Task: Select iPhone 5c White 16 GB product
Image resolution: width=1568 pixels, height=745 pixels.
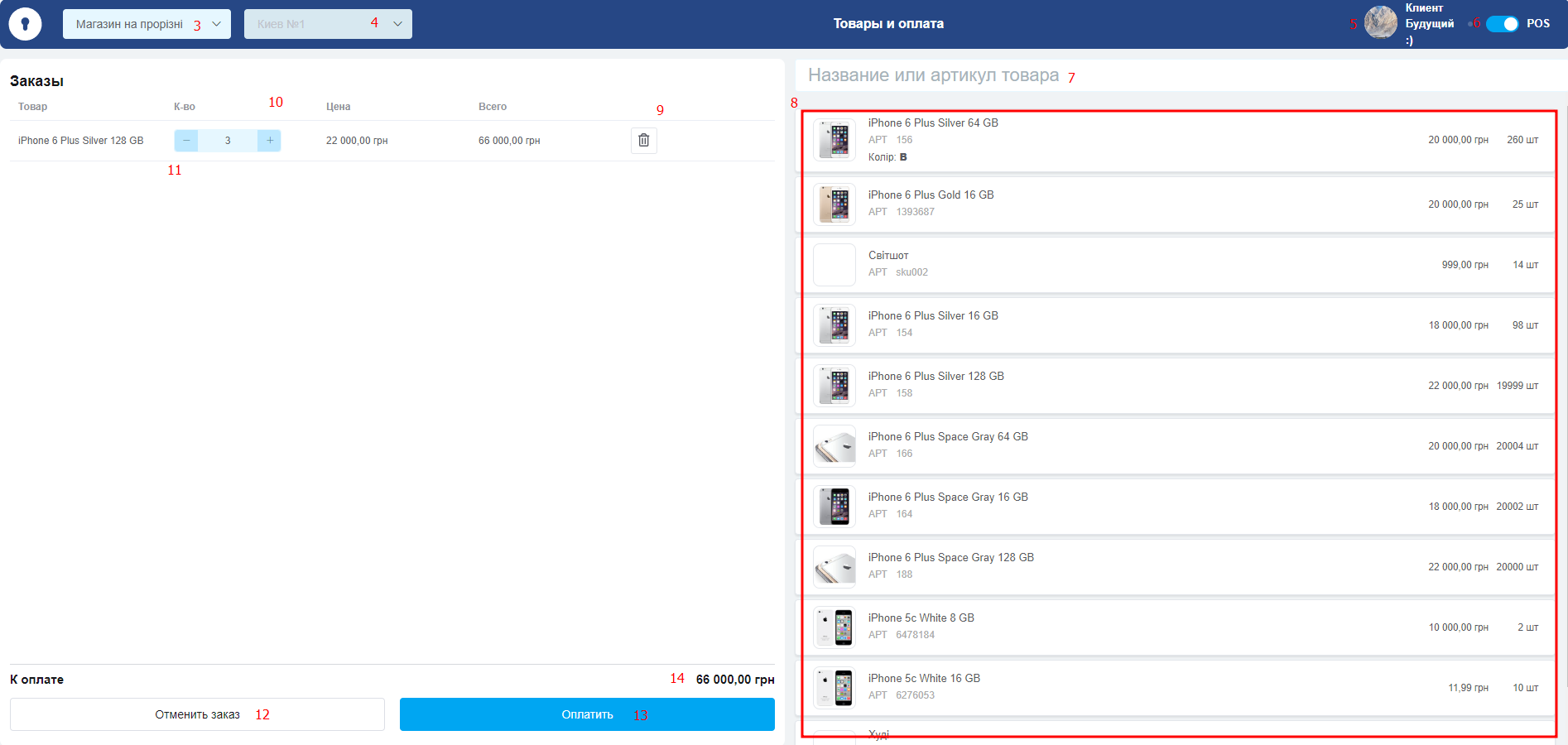Action: (1176, 688)
